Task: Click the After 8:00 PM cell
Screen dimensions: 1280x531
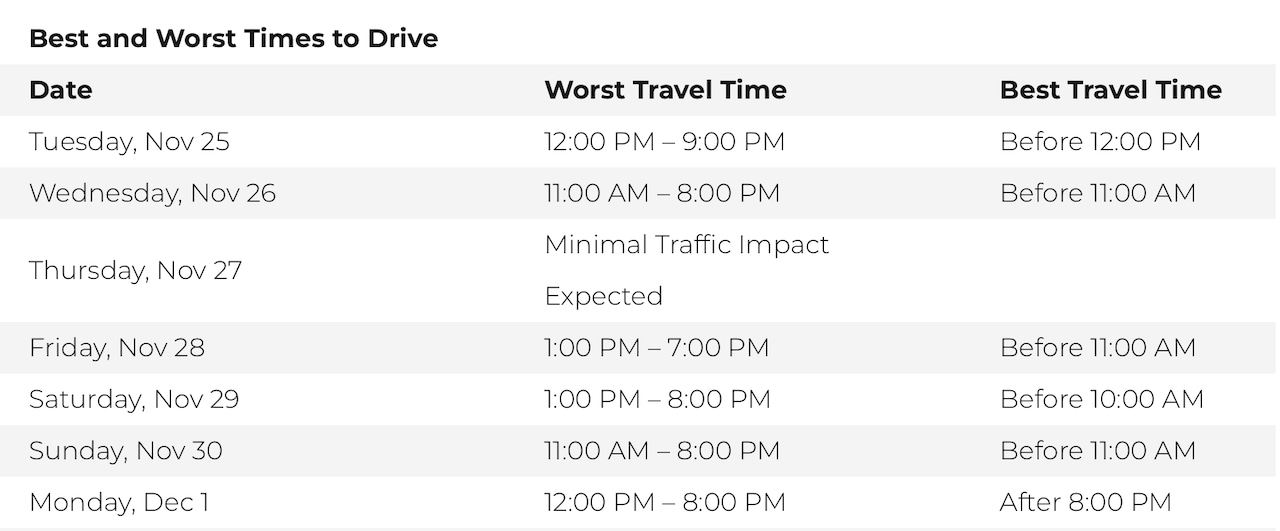Action: [x=1085, y=502]
